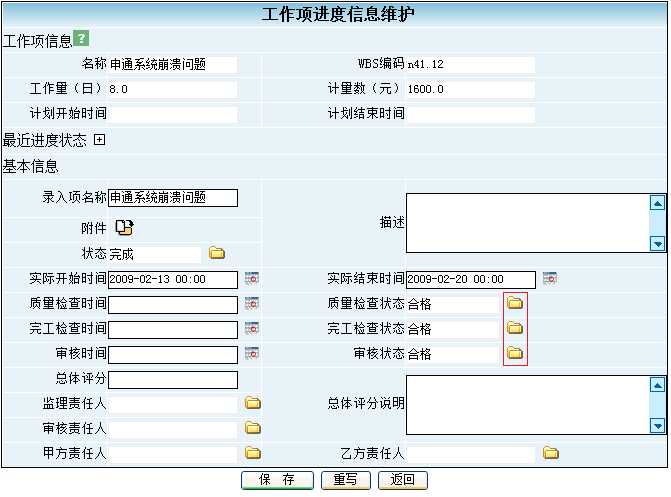
Task: Click the 工作项进度信息维护 title
Action: click(x=338, y=15)
